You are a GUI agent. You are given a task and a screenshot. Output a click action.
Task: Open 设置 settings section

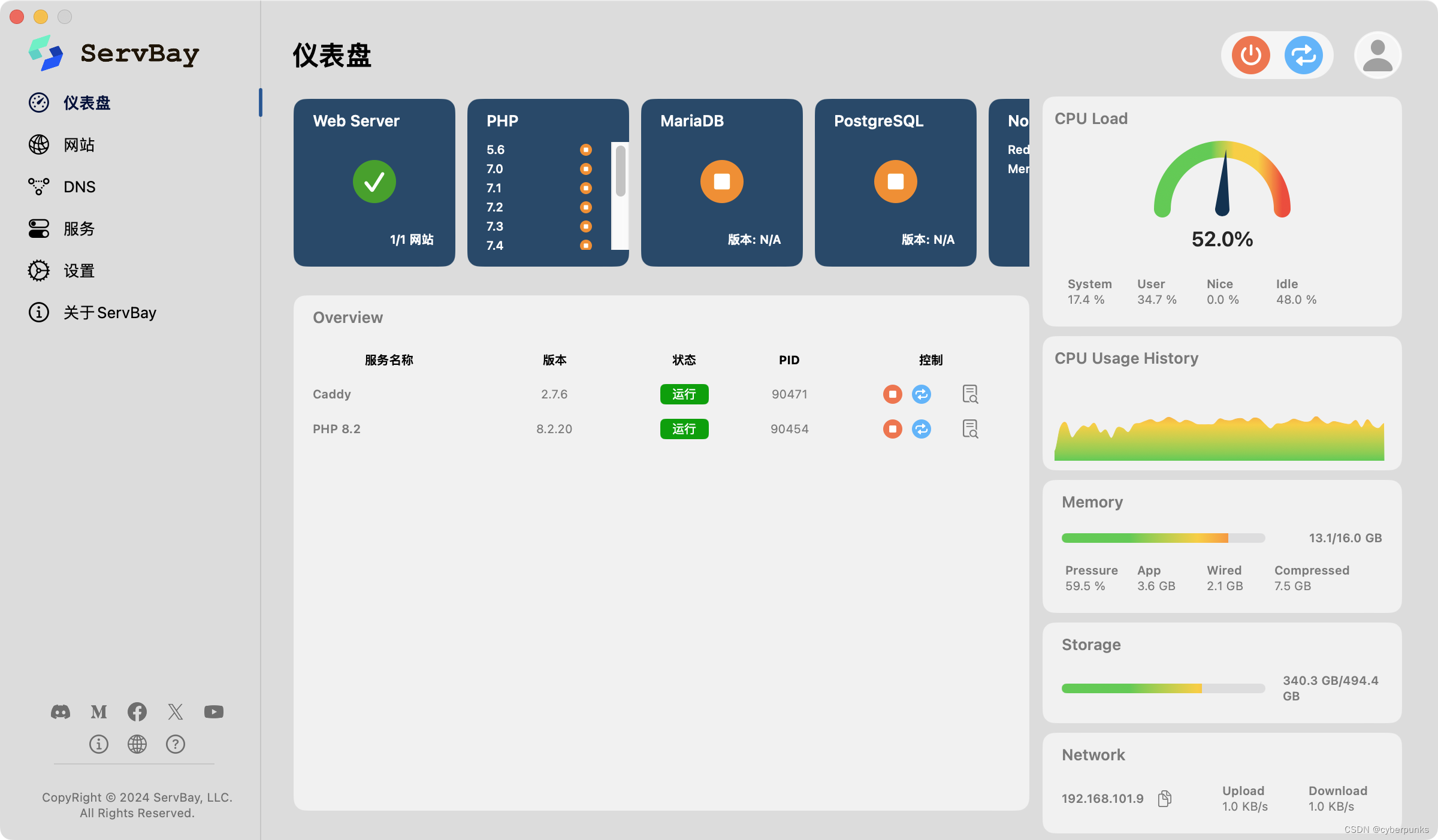pos(62,270)
